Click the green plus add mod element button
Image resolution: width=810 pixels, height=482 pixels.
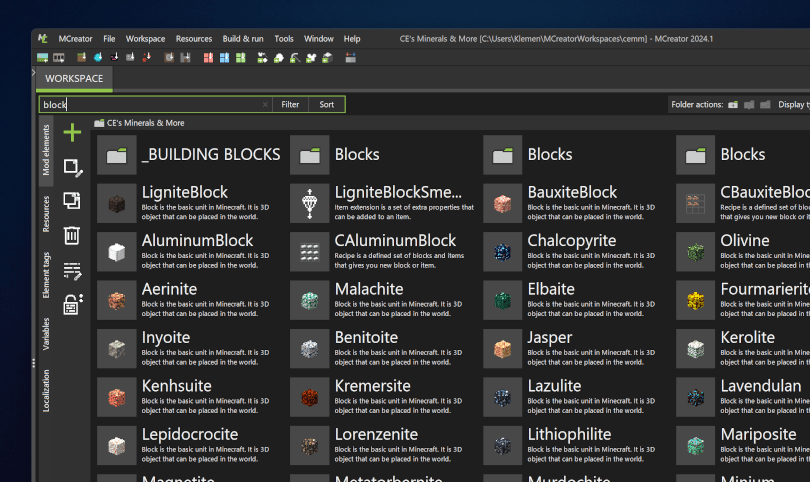pos(72,133)
